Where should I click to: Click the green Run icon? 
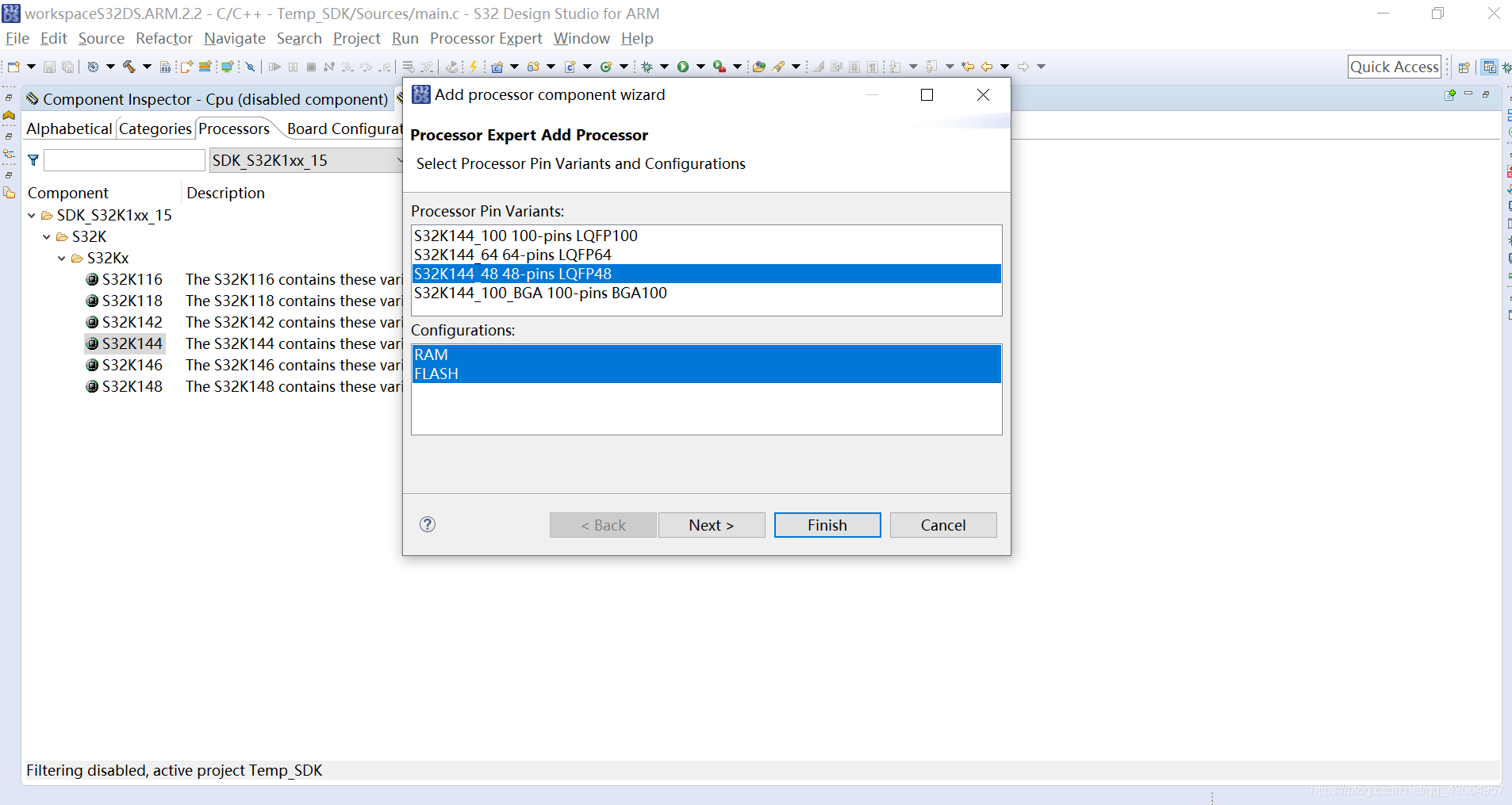click(683, 67)
